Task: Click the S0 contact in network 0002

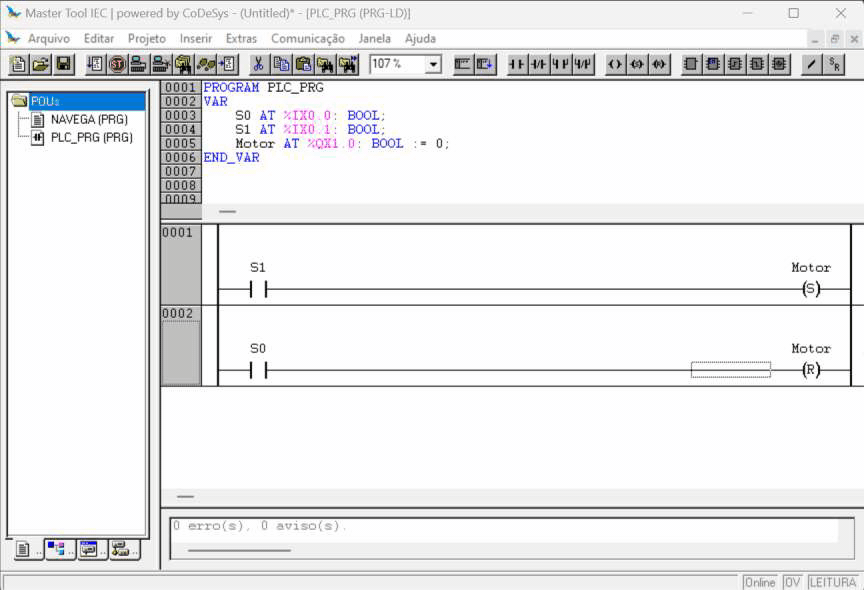Action: 258,370
